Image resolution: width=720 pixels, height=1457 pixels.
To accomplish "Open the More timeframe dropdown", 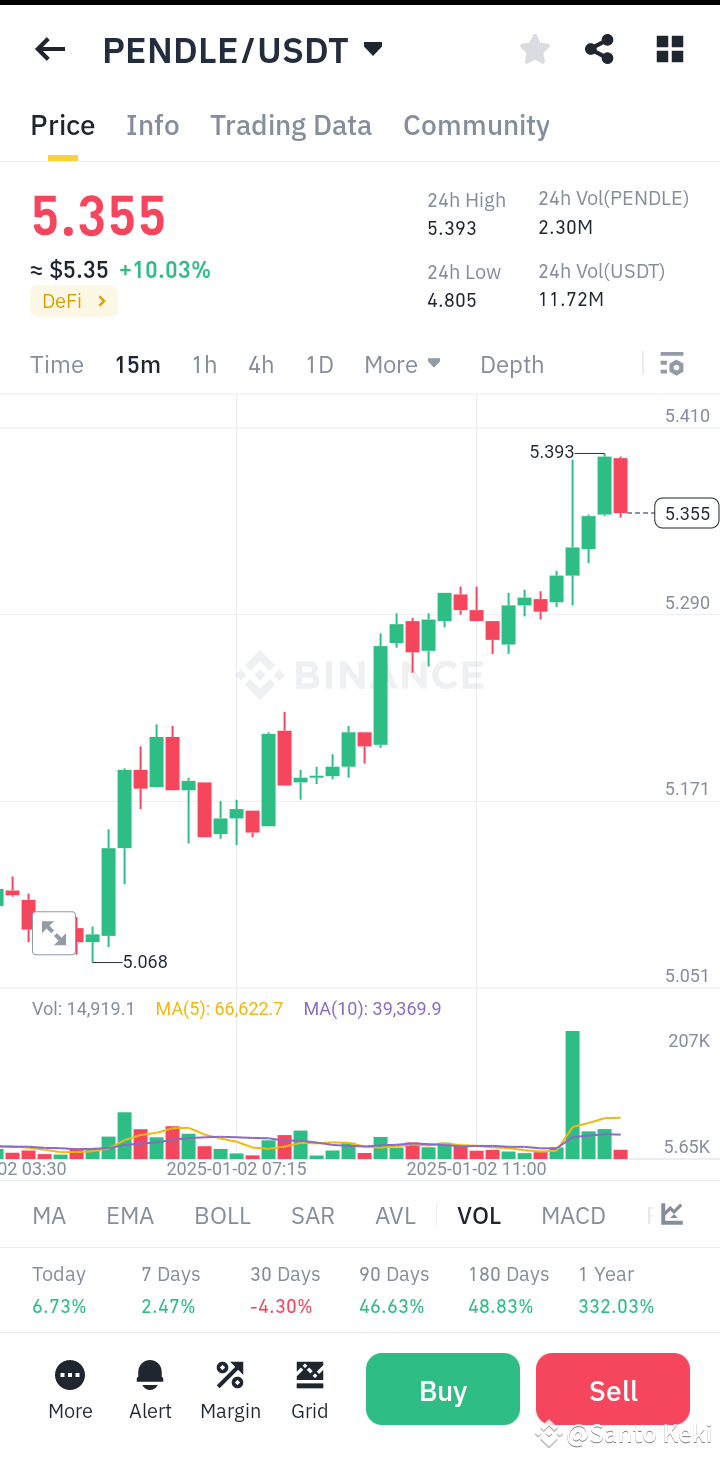I will [x=402, y=364].
